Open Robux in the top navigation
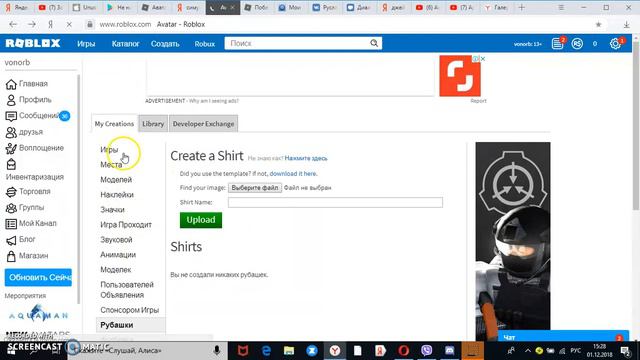Screen dimensions: 640x360 [x=204, y=44]
